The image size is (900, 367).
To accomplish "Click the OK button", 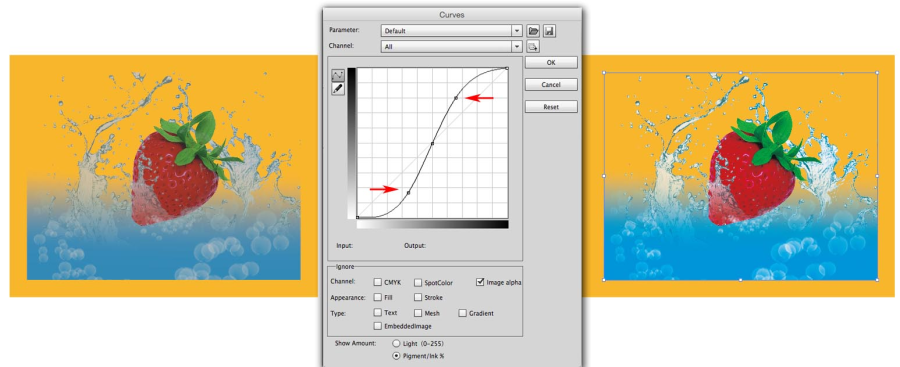I will click(x=551, y=63).
